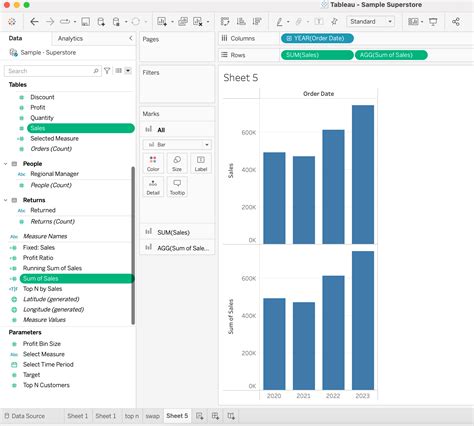Click the Save icon in toolbar
Viewport: 474px width, 426px height.
(86, 22)
